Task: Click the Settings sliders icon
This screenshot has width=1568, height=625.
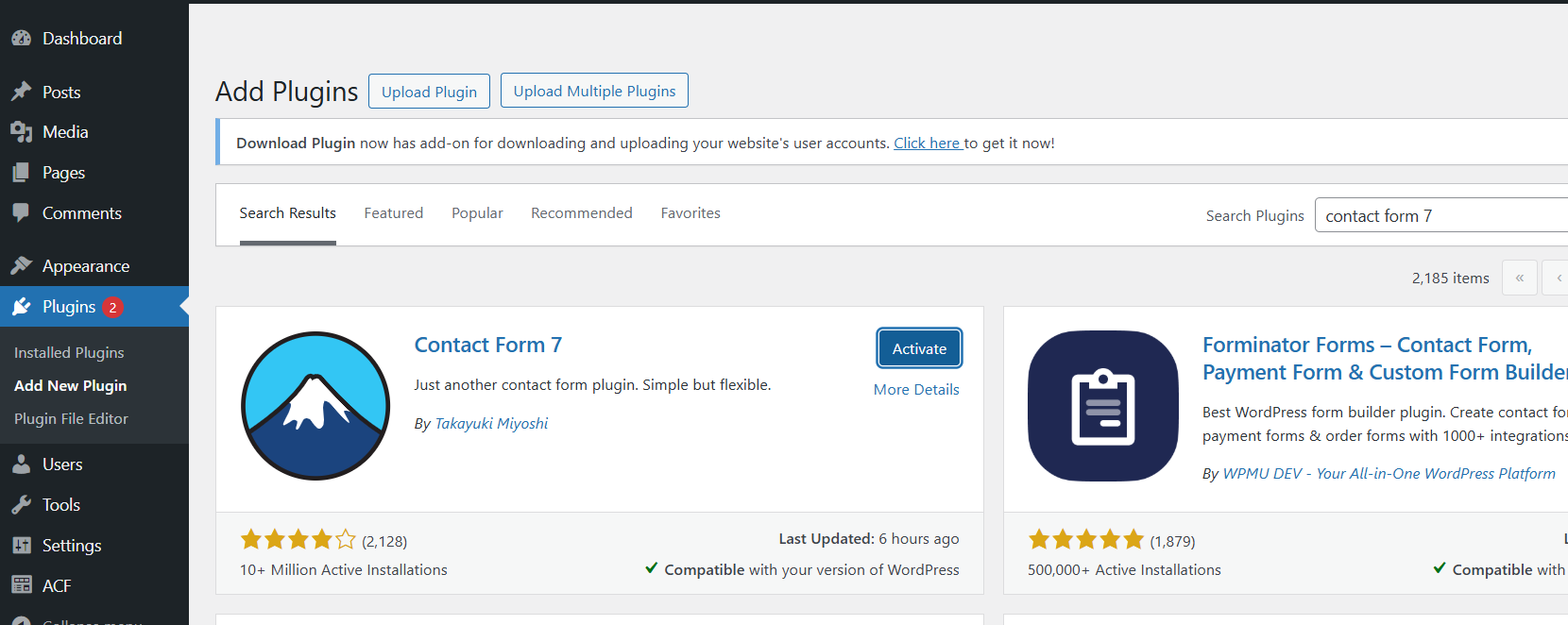Action: coord(22,546)
